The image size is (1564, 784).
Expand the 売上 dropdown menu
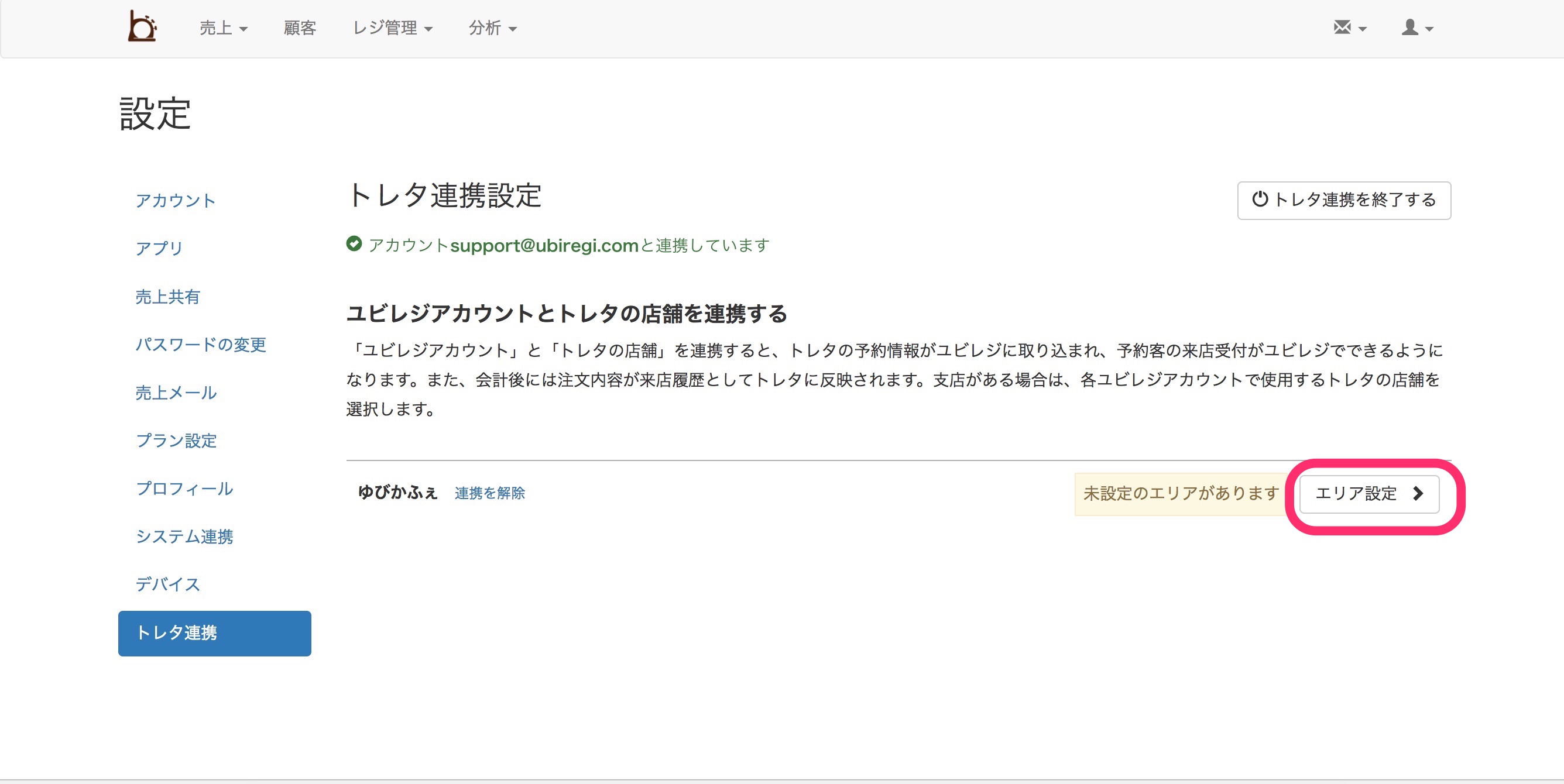tap(224, 28)
